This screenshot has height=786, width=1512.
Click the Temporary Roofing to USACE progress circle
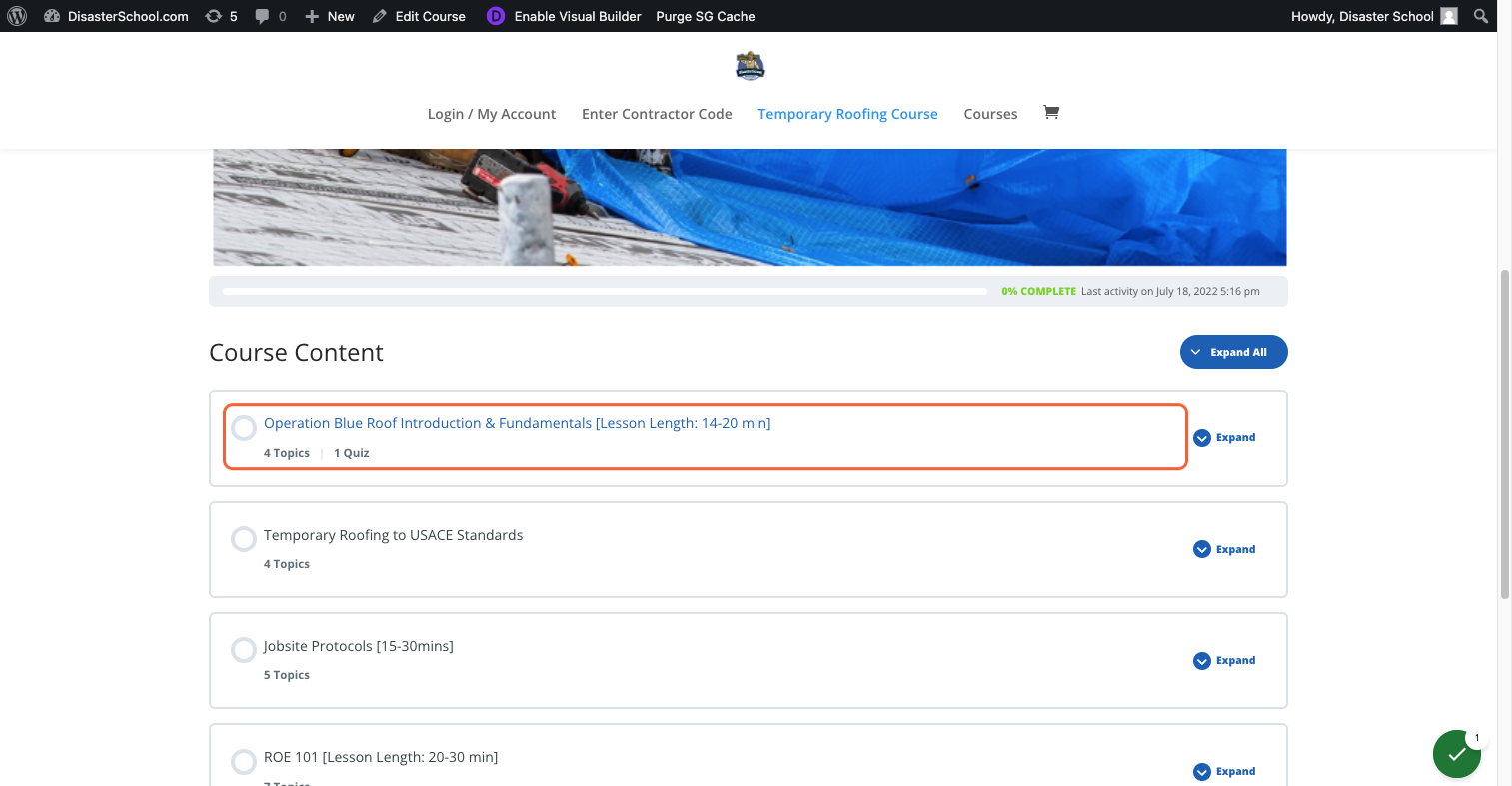tap(244, 539)
